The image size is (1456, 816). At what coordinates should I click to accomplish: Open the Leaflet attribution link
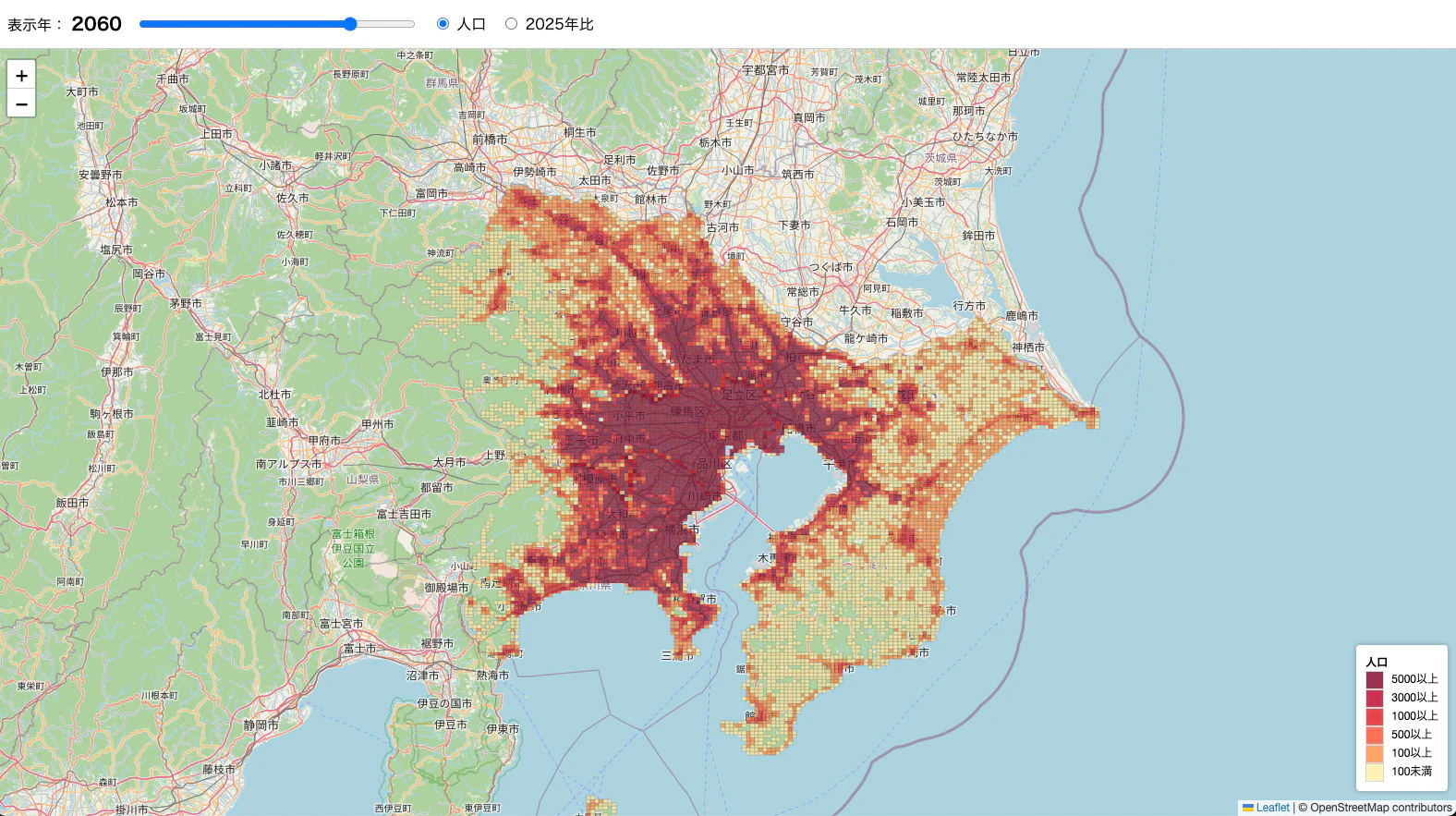coord(1272,808)
